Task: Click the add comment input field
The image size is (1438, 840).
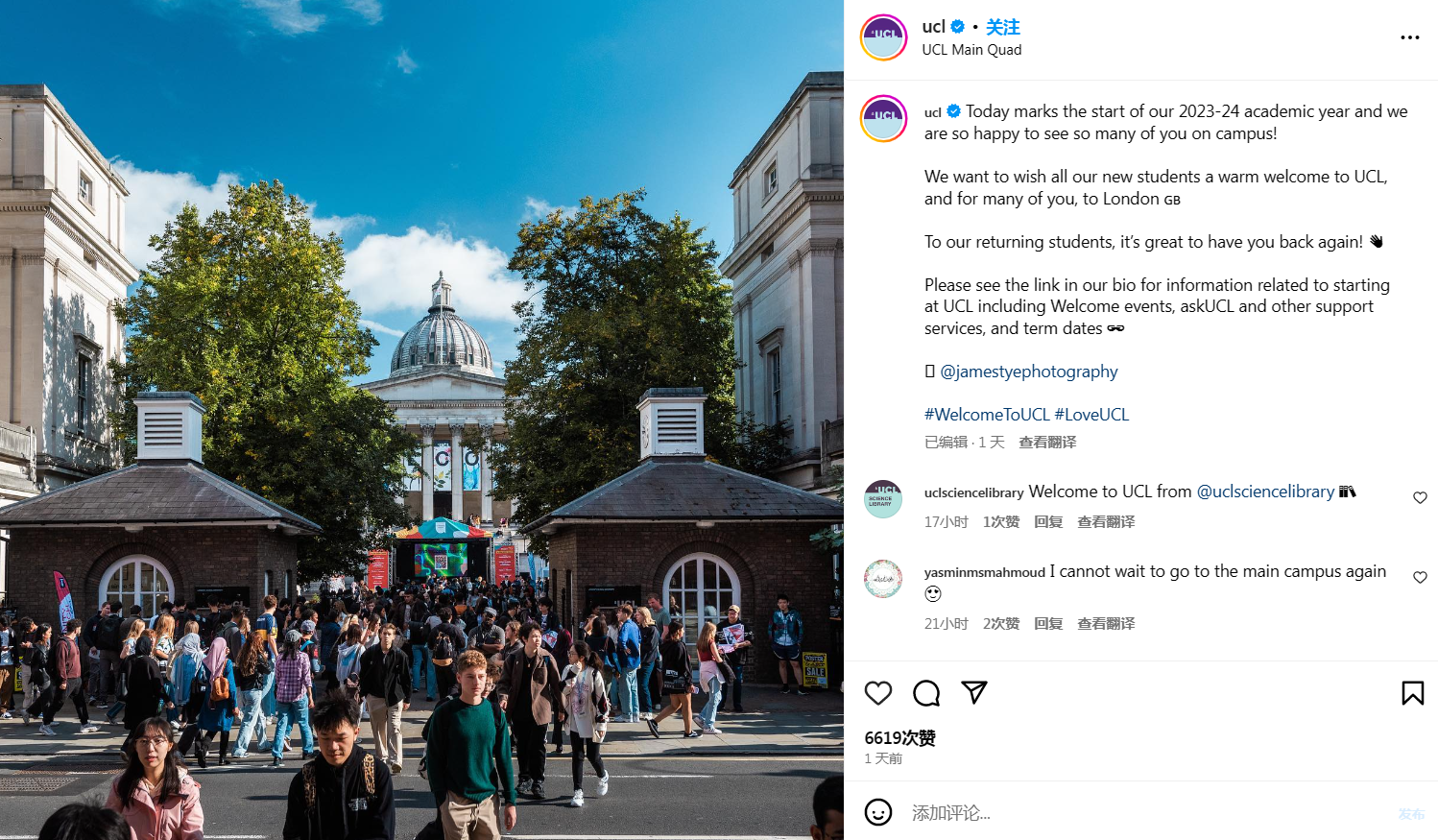Action: coord(1142,813)
